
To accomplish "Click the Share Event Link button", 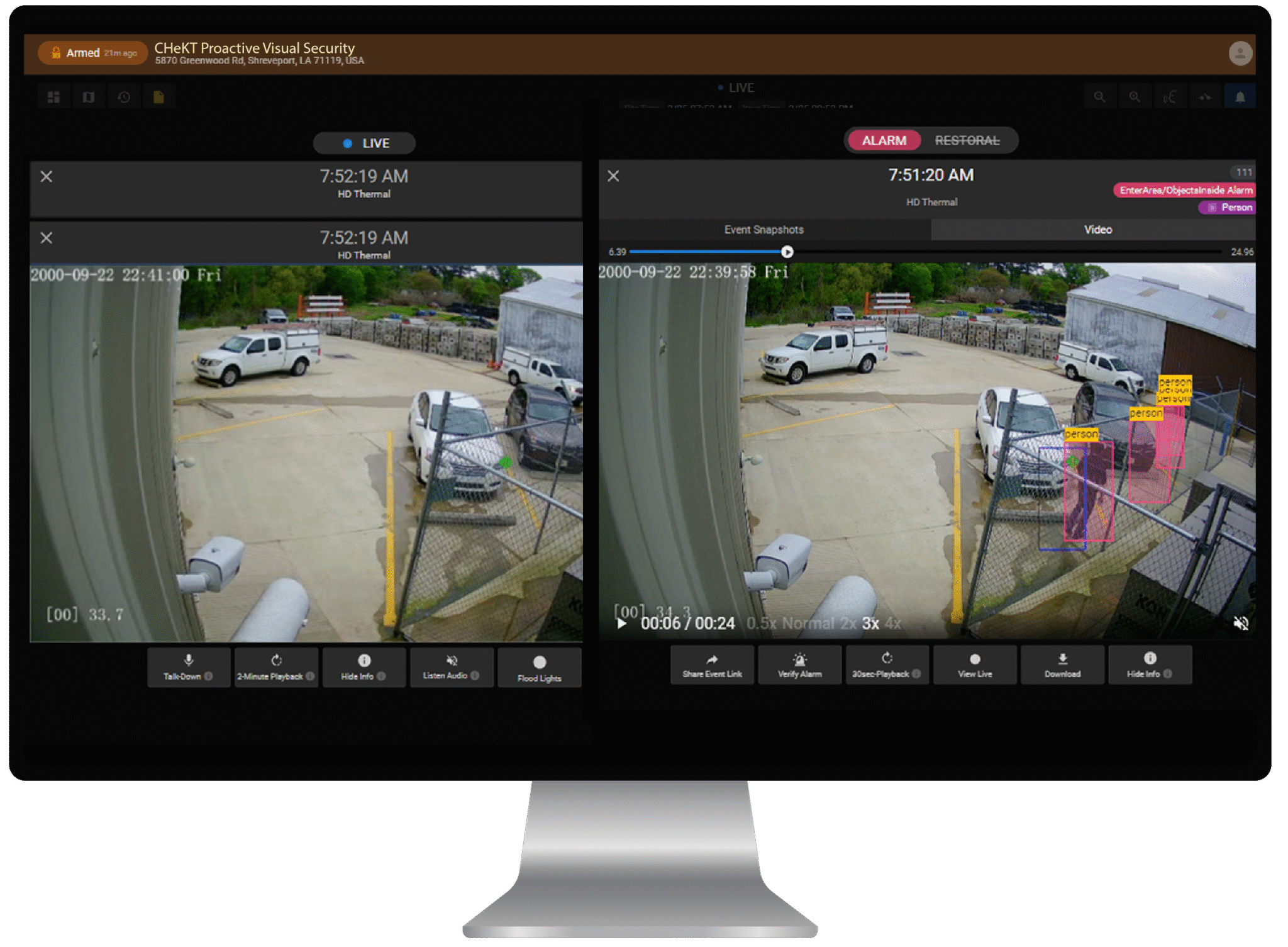I will click(711, 665).
